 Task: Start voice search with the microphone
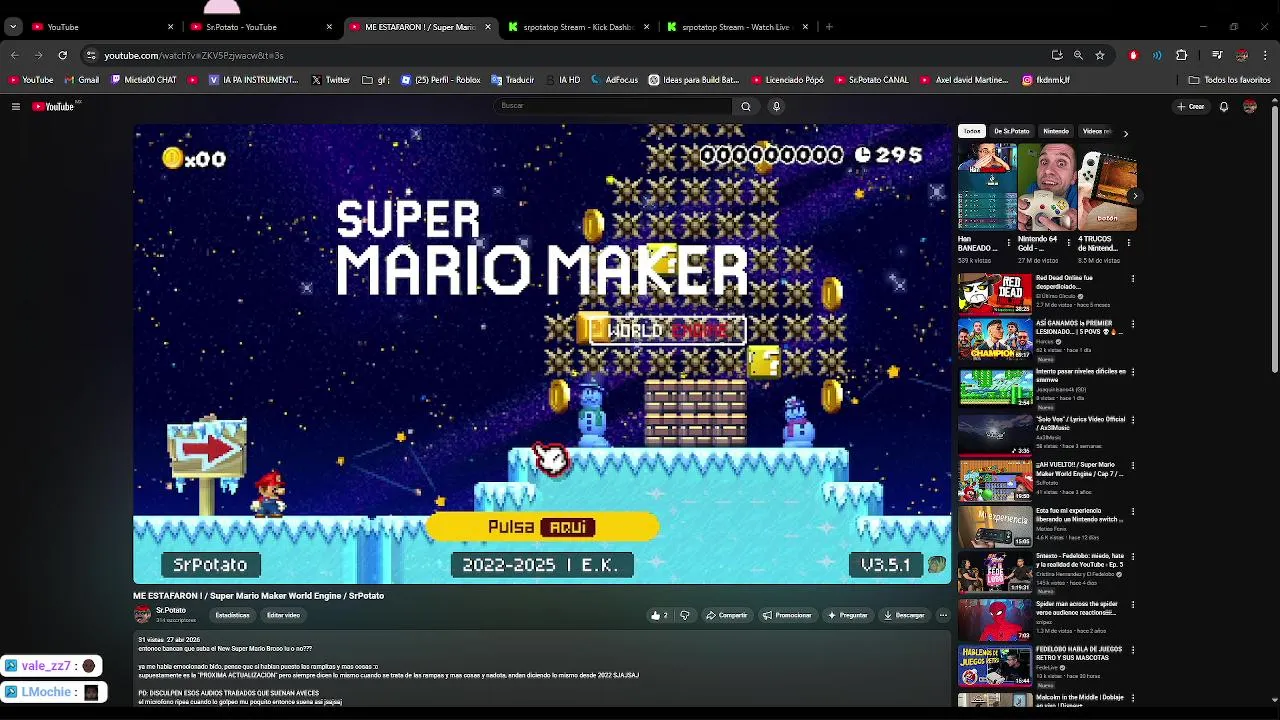click(776, 106)
